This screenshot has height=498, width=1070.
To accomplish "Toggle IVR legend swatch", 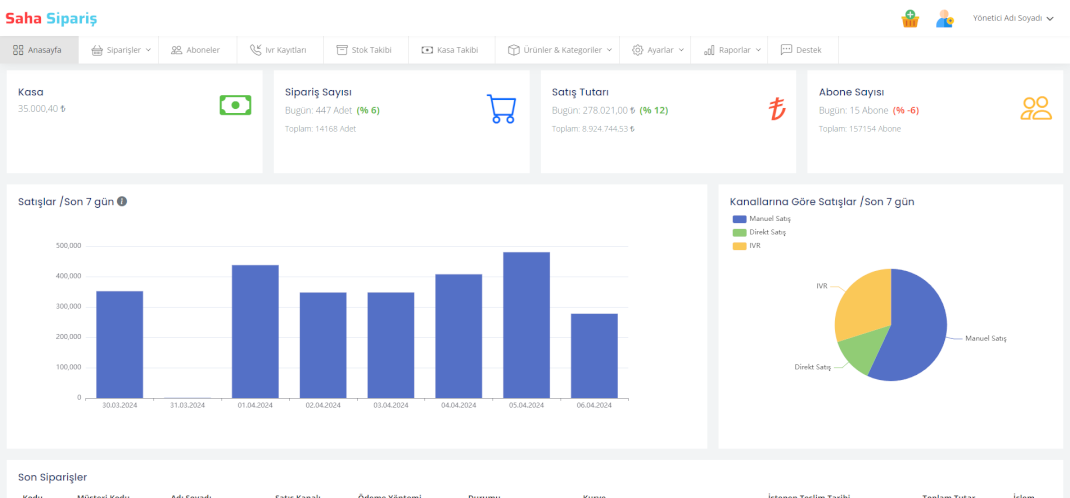I will (739, 246).
